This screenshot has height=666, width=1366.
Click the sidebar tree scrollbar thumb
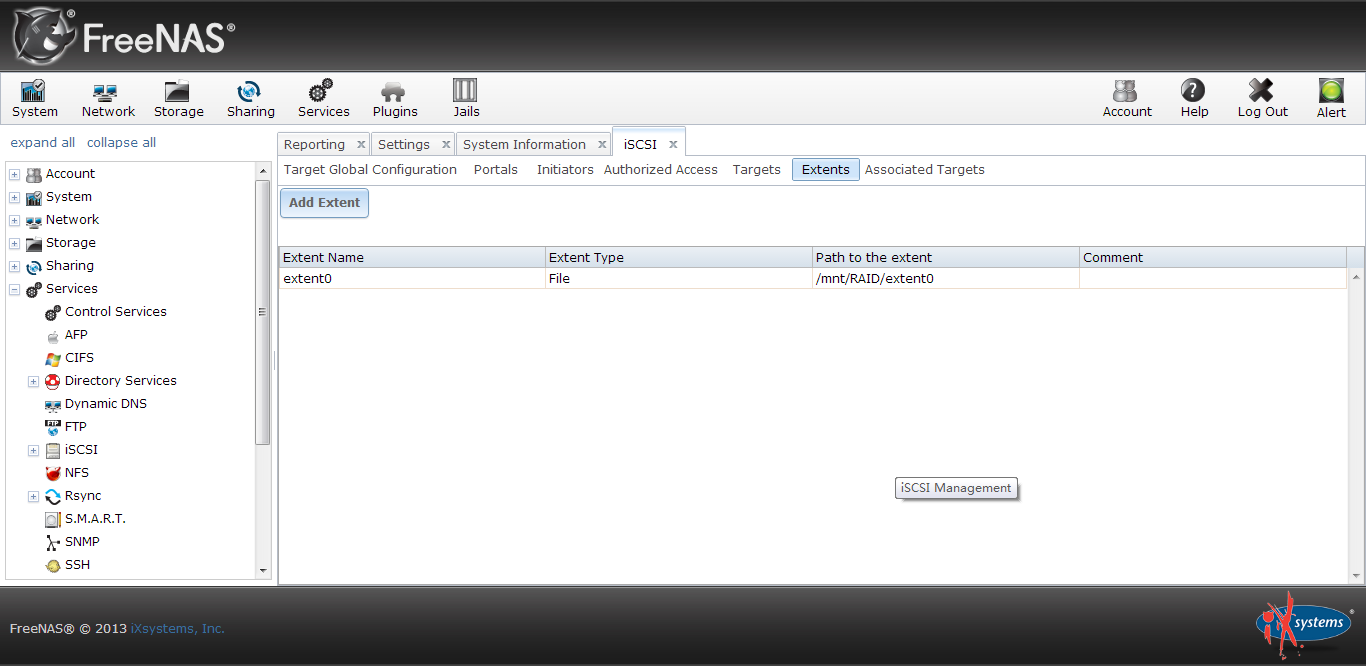coord(263,313)
